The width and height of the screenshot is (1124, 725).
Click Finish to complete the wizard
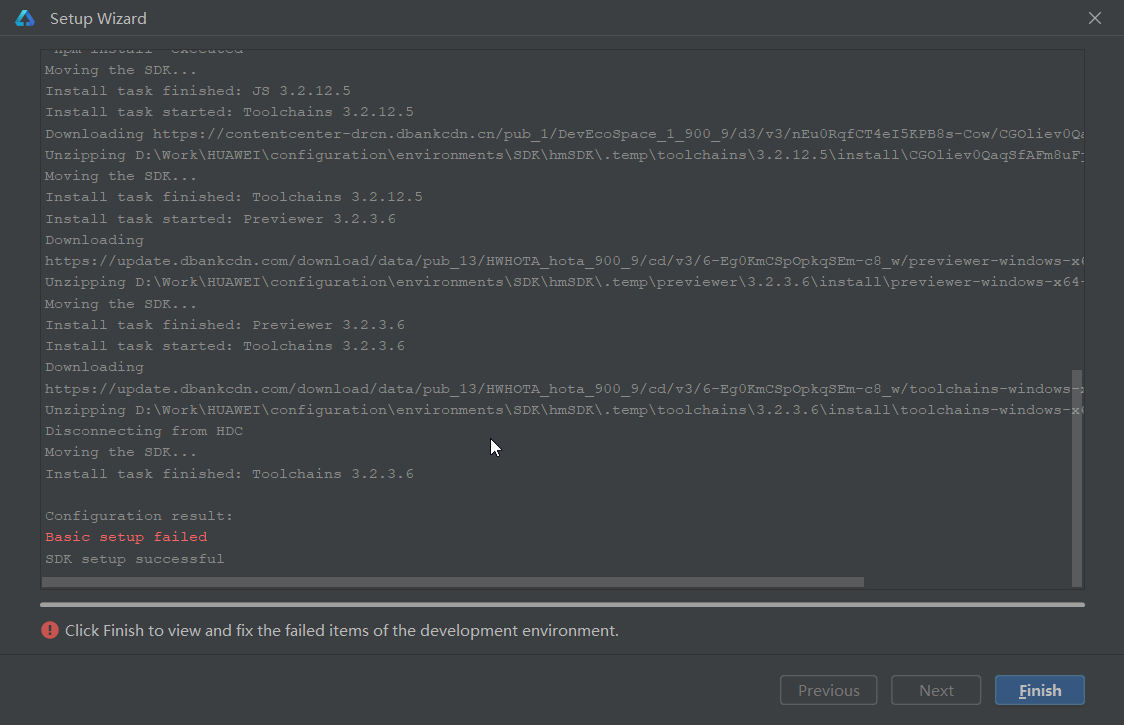point(1039,690)
